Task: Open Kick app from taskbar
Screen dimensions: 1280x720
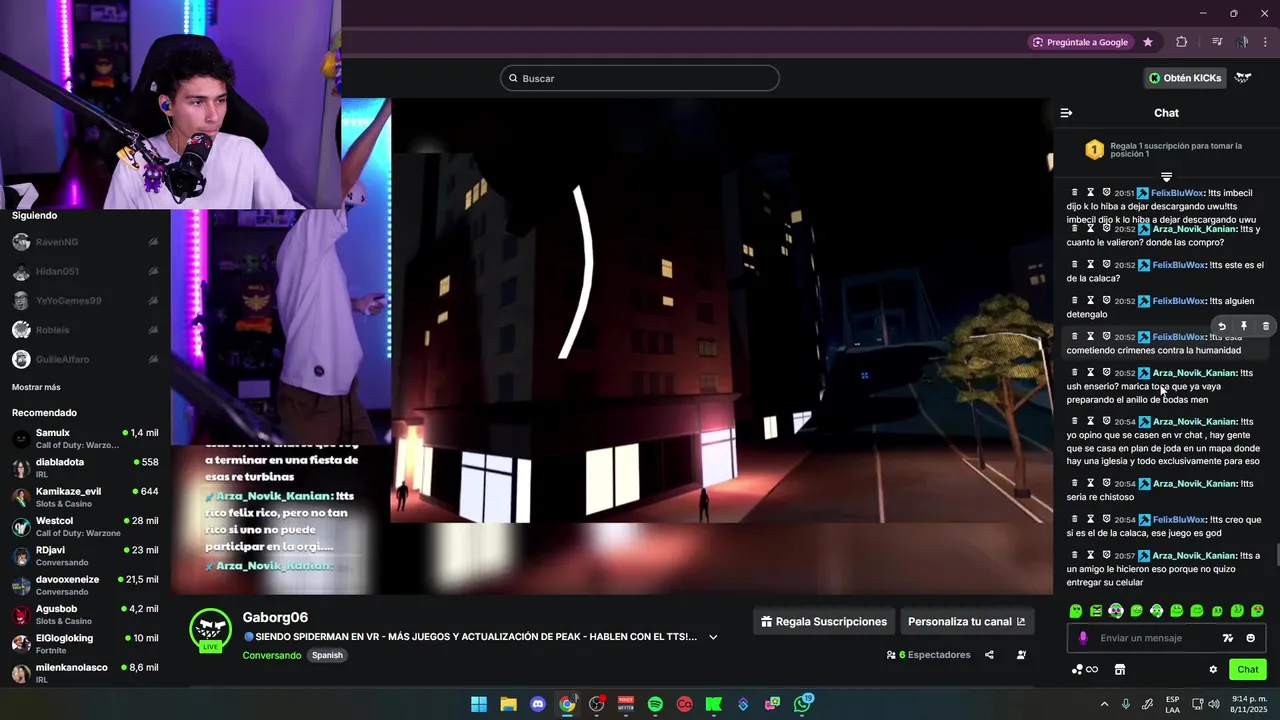Action: [714, 704]
